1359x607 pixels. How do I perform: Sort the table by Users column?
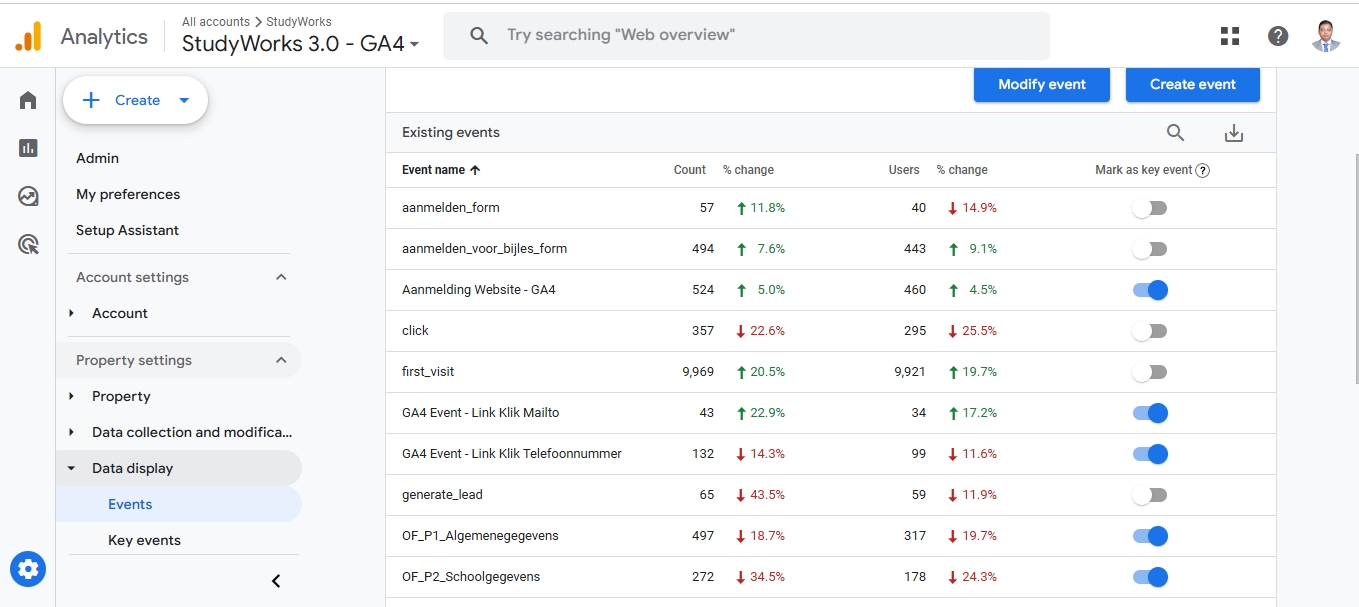[x=904, y=170]
